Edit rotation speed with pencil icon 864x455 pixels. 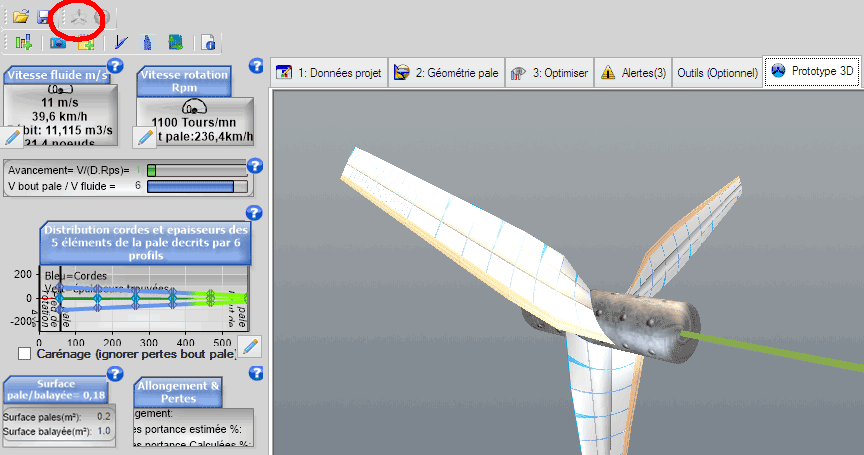(146, 137)
